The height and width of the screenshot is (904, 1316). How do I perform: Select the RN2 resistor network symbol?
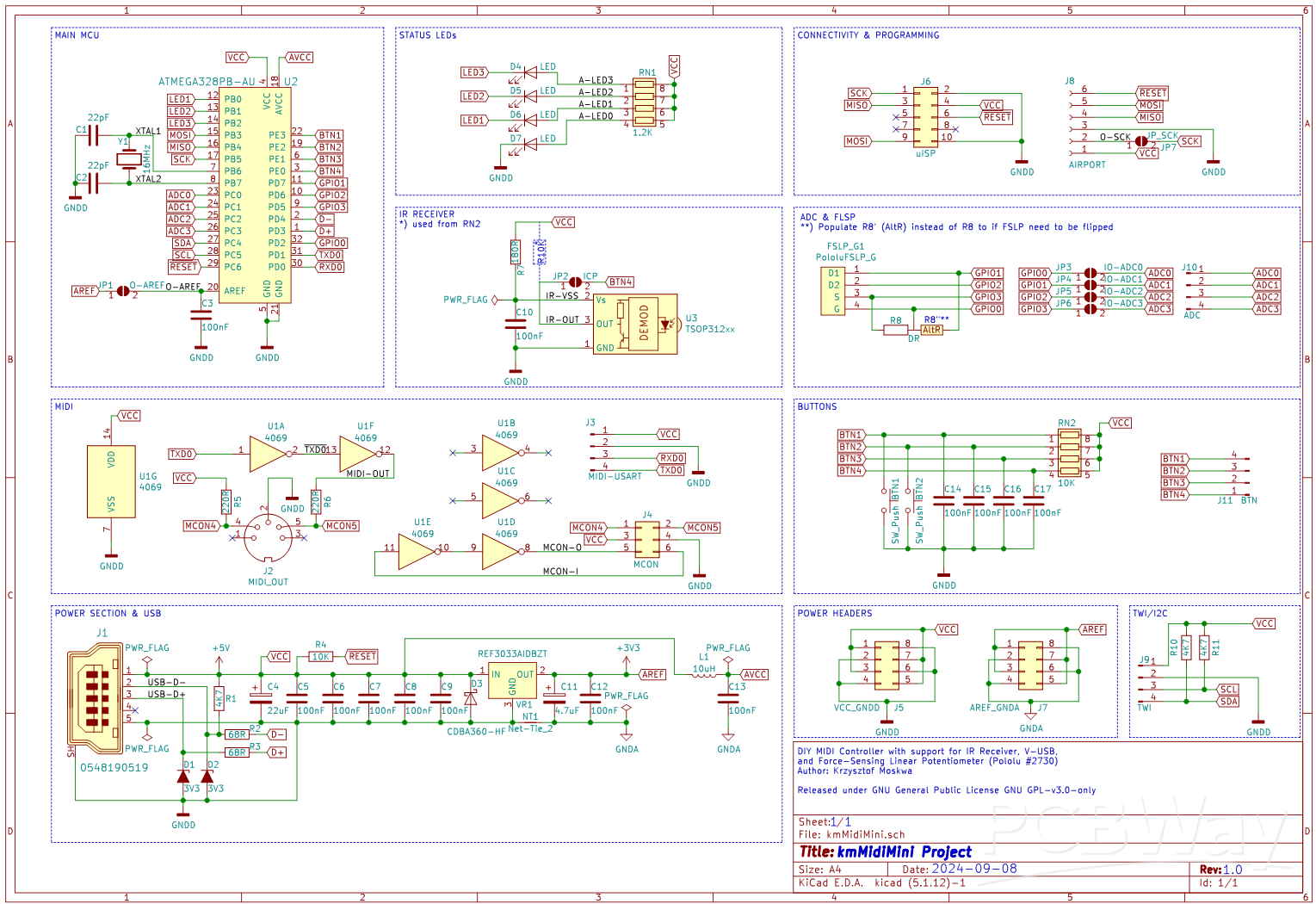[1072, 452]
